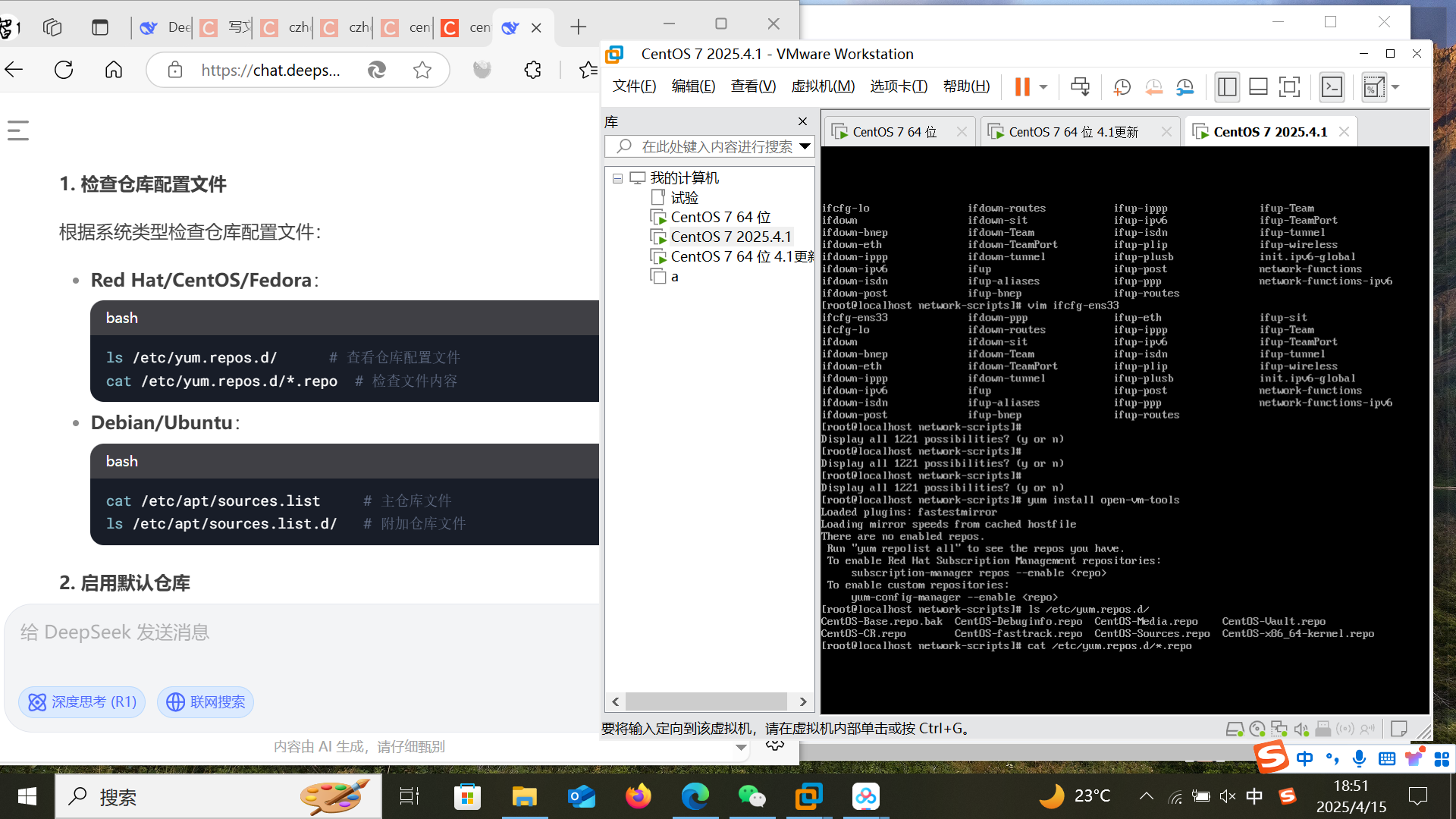The image size is (1456, 819).
Task: Toggle the library sidebar panel view
Action: click(x=1226, y=86)
